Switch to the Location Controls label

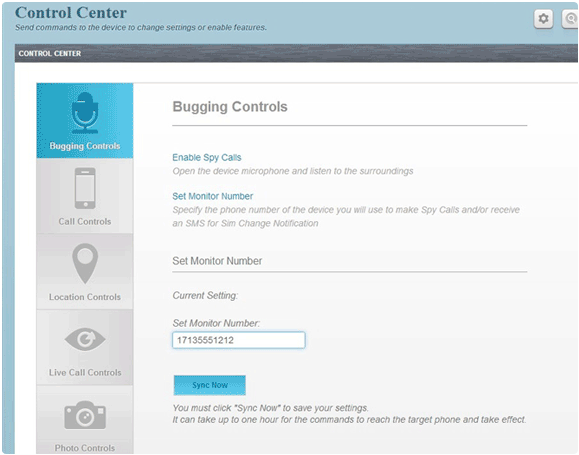tap(85, 297)
